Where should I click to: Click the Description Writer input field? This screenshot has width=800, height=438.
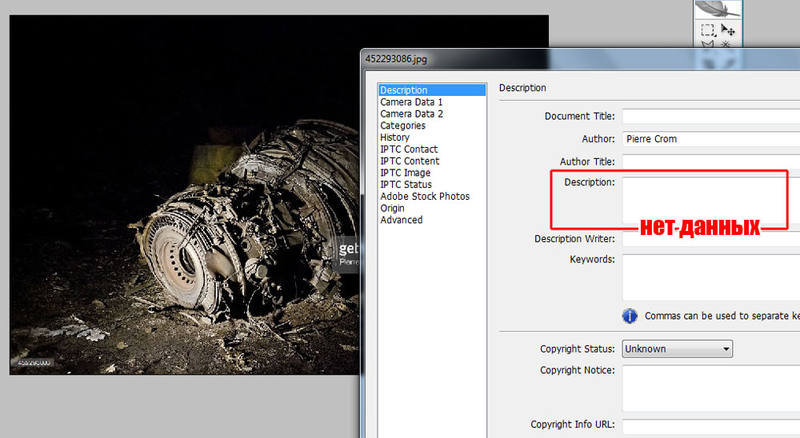point(711,239)
